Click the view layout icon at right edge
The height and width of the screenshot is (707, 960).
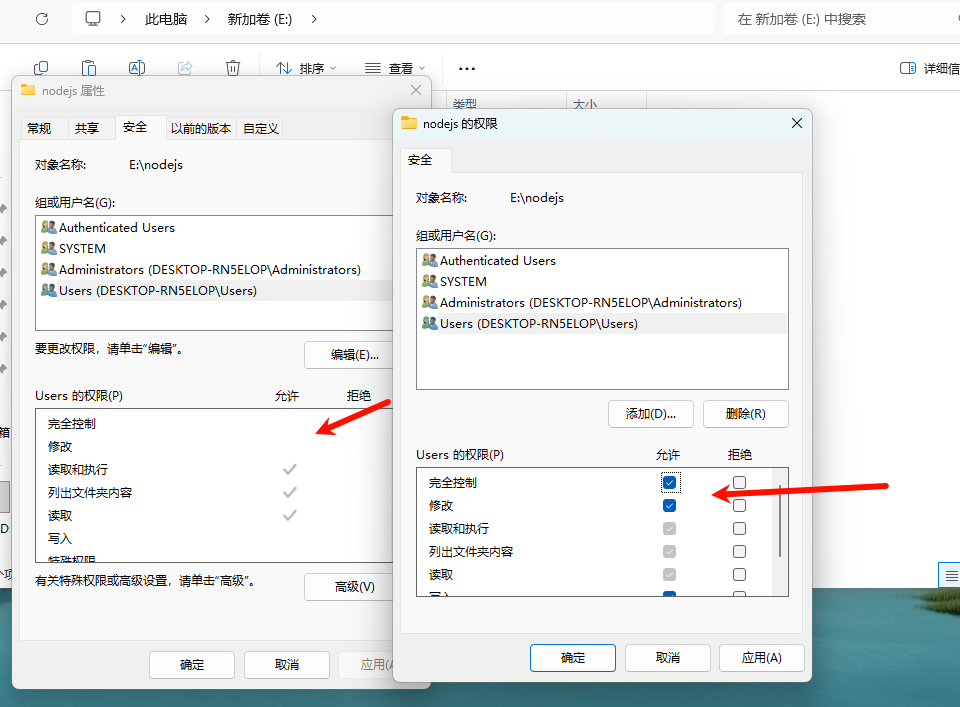(951, 575)
